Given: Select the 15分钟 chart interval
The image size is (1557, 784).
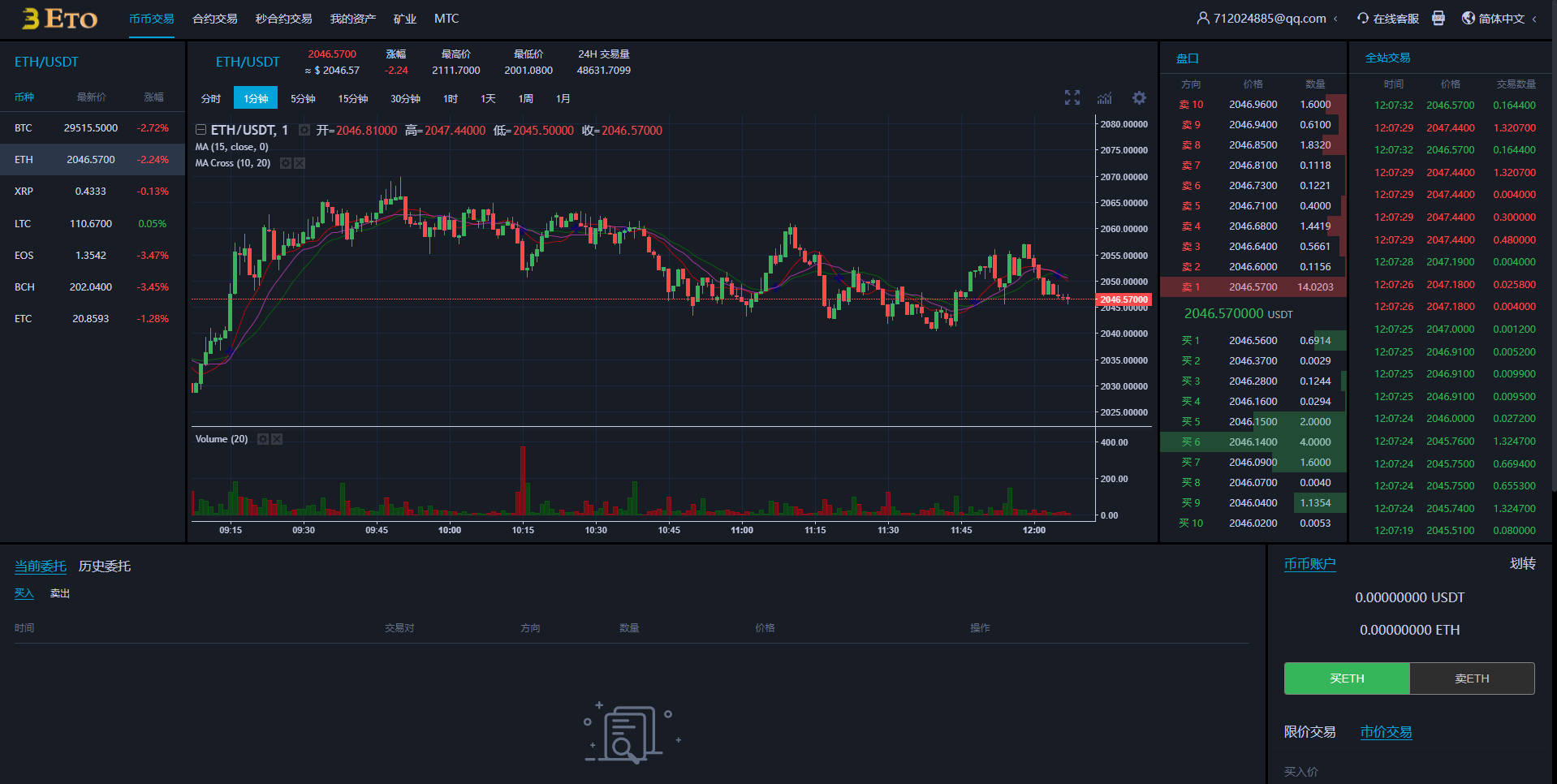Looking at the screenshot, I should [352, 98].
